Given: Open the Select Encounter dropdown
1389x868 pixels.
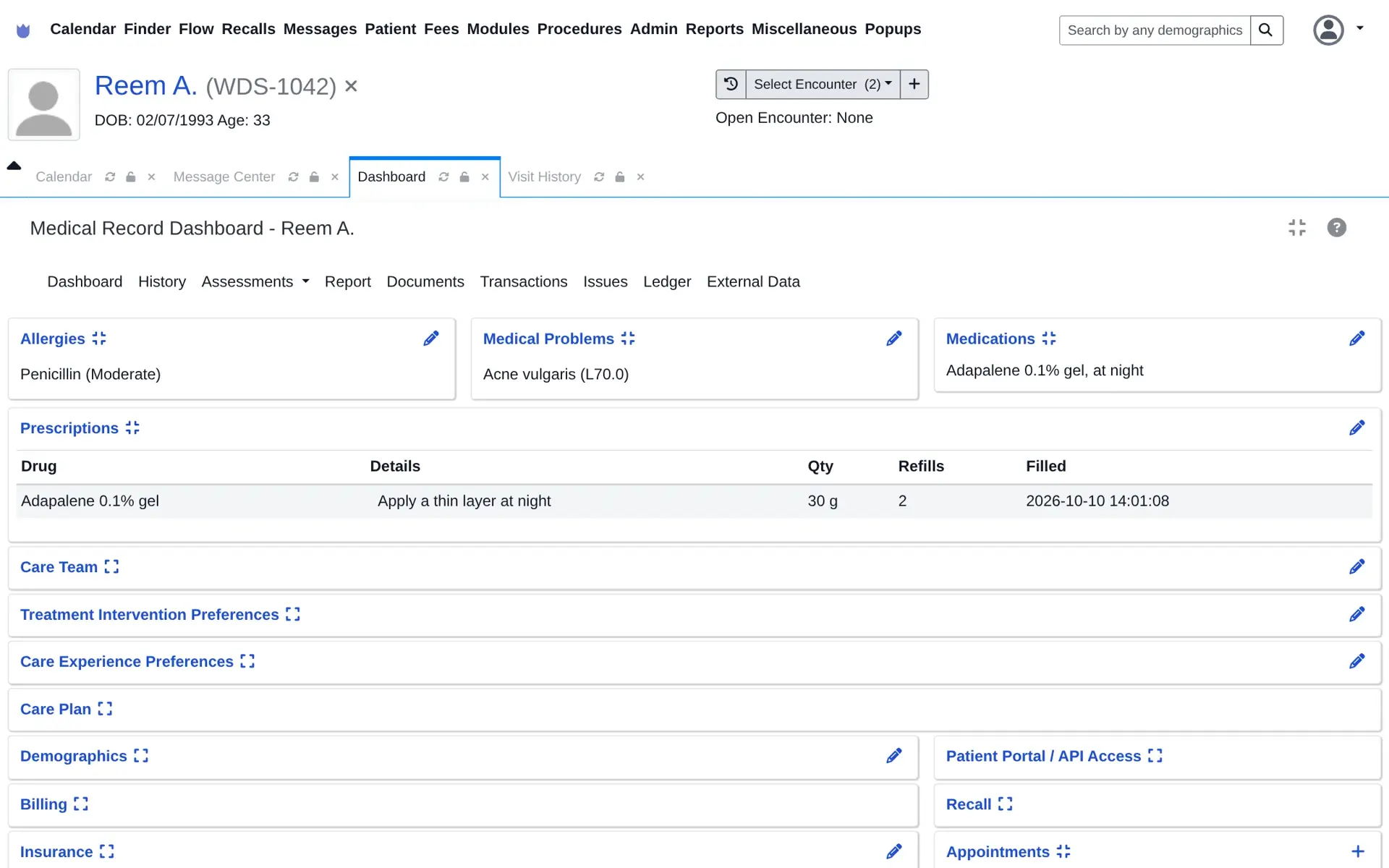Looking at the screenshot, I should [823, 84].
